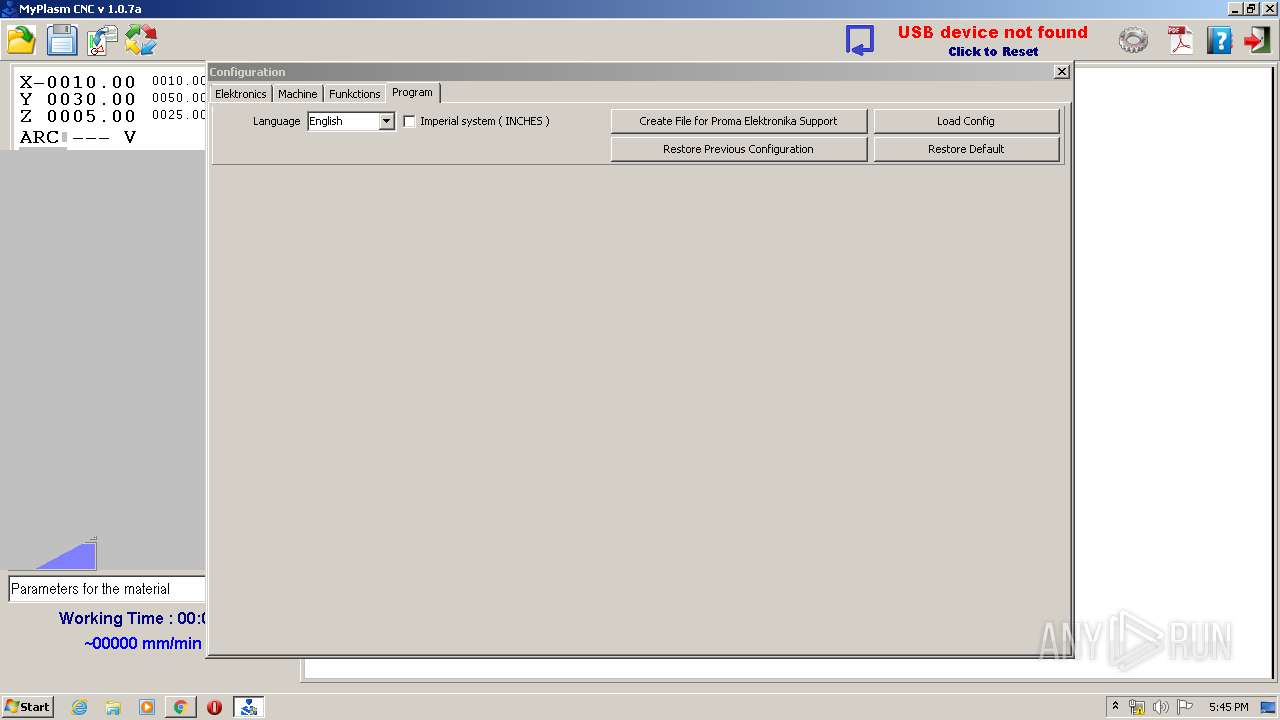Click Create File for Proma Elektronika Support

[x=738, y=121]
